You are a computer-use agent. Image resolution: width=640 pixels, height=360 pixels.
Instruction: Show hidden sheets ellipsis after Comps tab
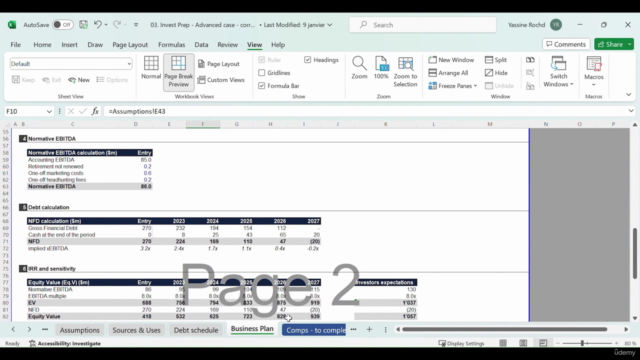(353, 329)
